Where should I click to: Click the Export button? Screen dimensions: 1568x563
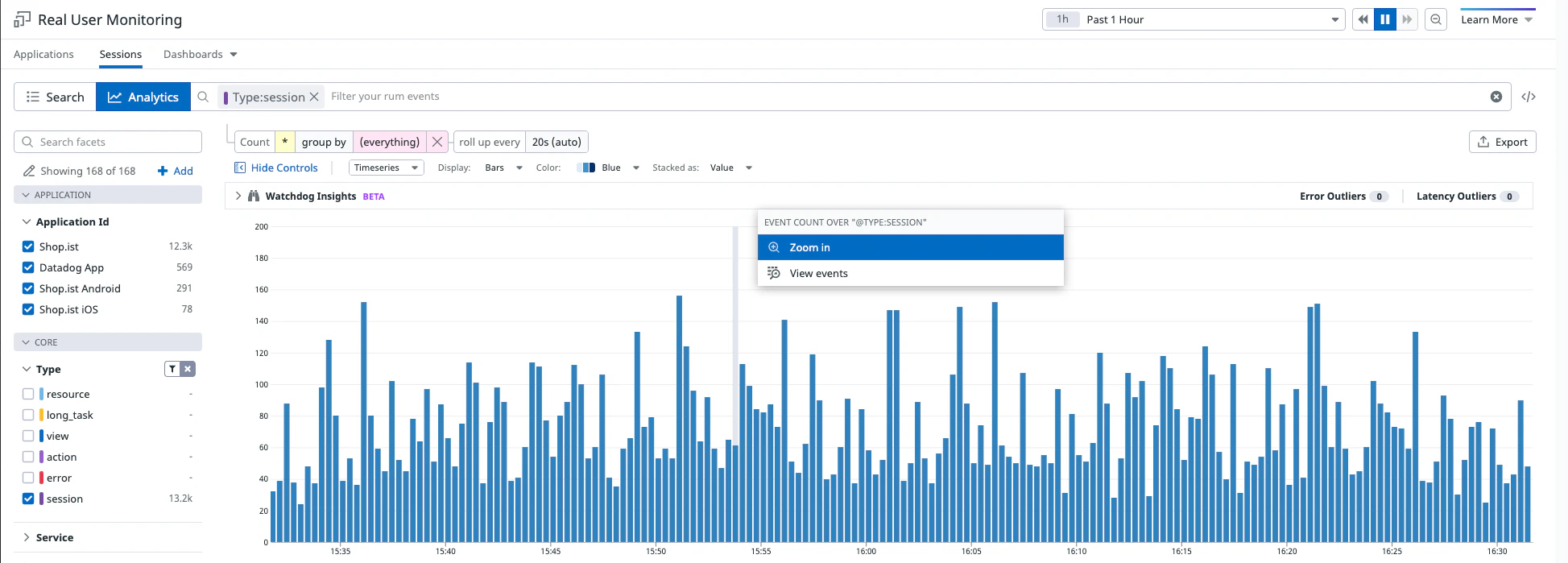click(1503, 142)
